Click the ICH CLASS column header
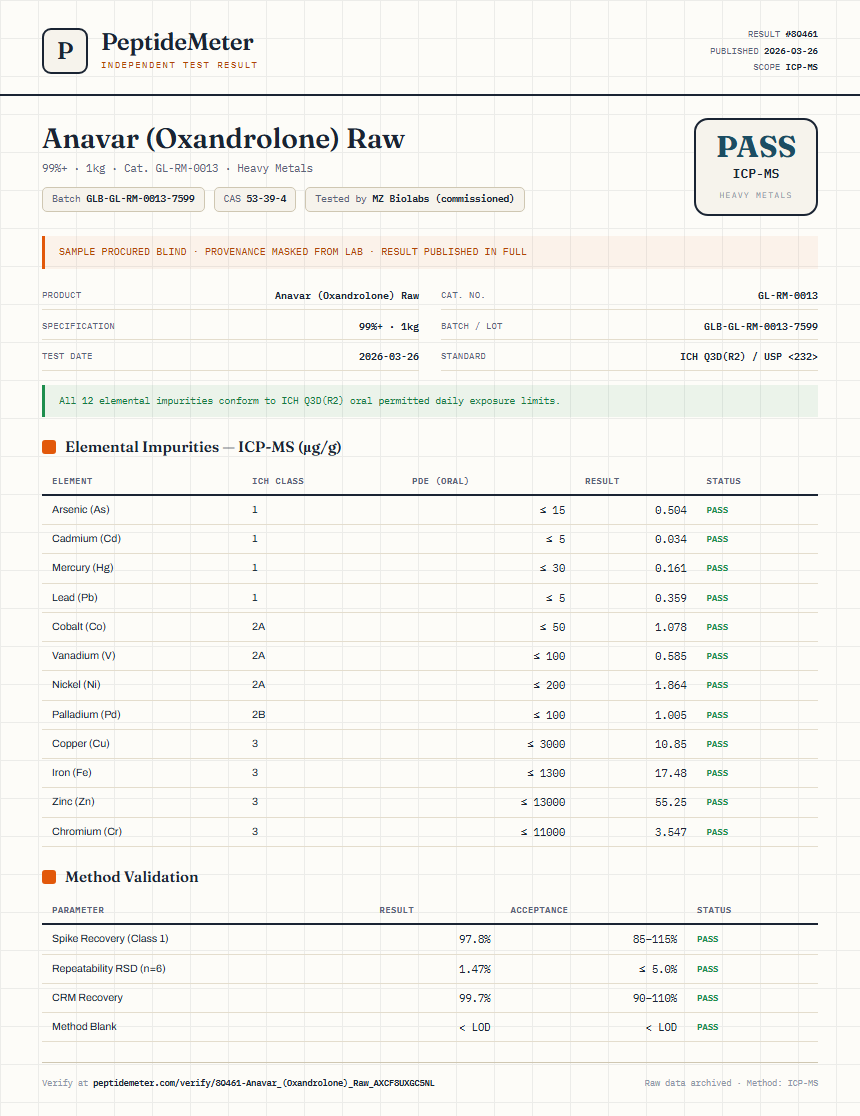The width and height of the screenshot is (860, 1116). point(278,481)
